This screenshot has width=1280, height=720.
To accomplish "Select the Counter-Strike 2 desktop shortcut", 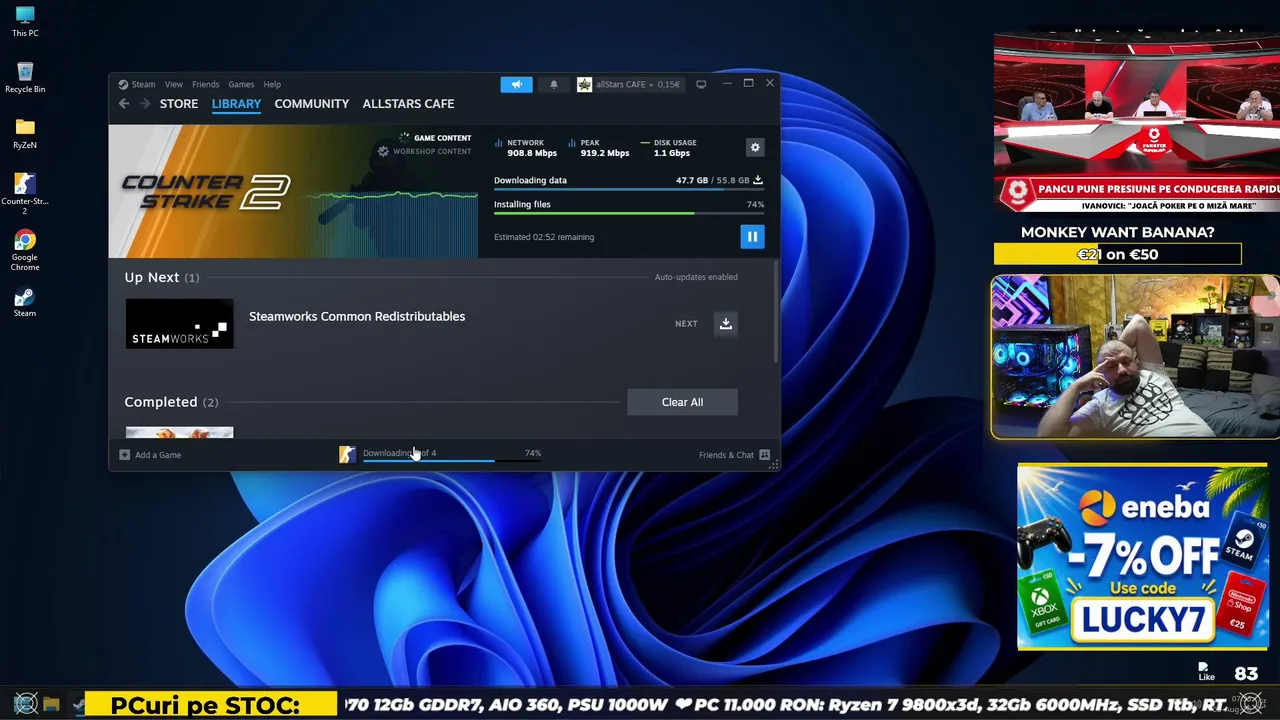I will [25, 194].
